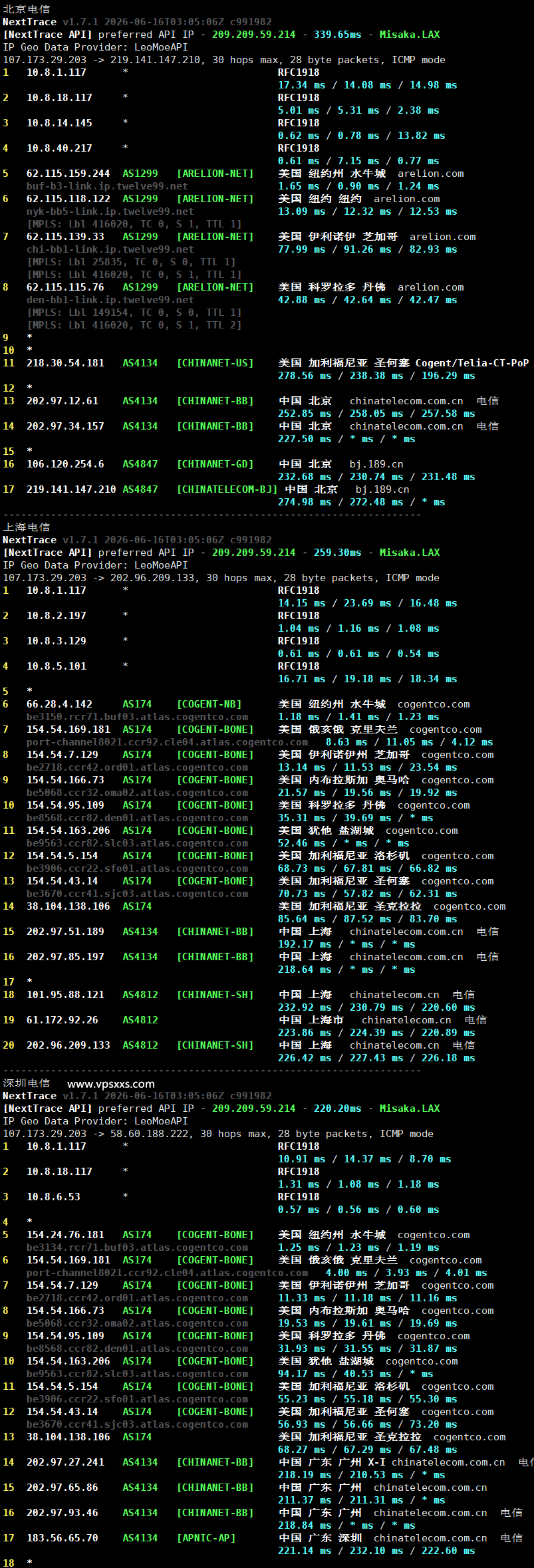Click hostname be3150.rcr71.buf03.atlas.cogentco.com
This screenshot has height=1568, width=534.
[x=137, y=716]
